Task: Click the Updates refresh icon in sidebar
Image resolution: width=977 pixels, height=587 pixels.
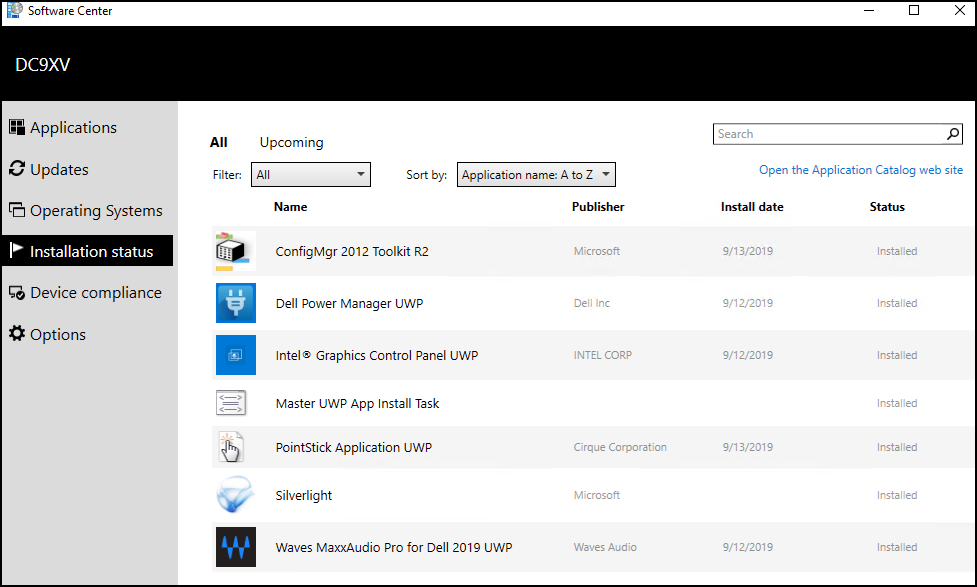Action: click(x=17, y=168)
